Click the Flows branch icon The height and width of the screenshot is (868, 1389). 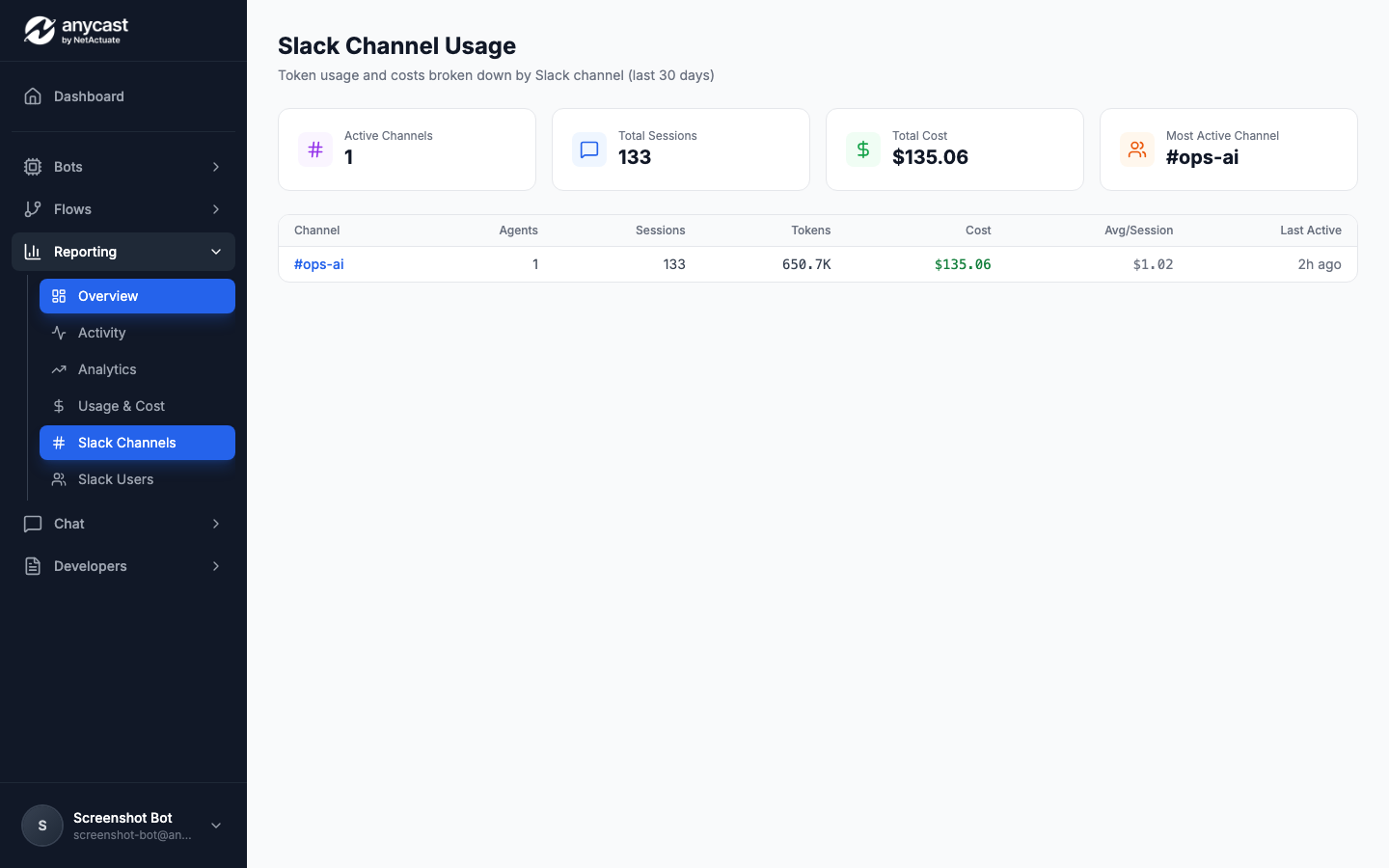coord(33,209)
